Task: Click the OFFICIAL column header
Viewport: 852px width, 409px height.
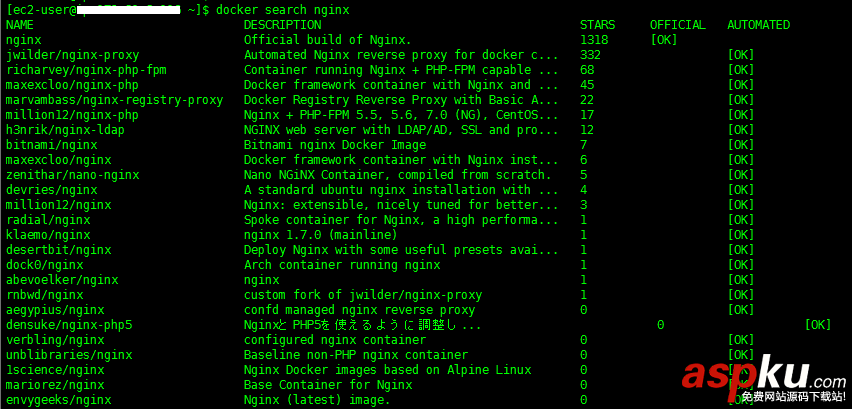Action: (677, 25)
